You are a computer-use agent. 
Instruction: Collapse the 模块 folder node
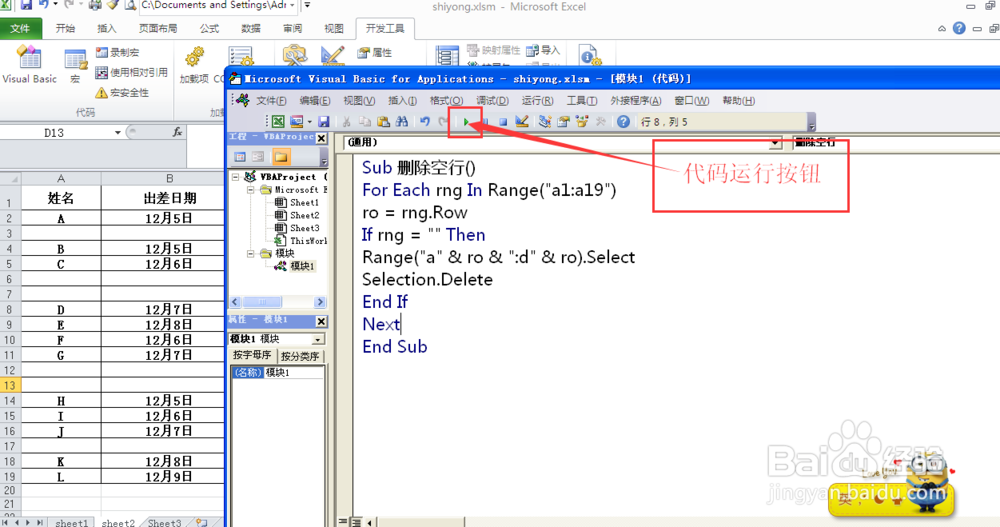[x=251, y=253]
